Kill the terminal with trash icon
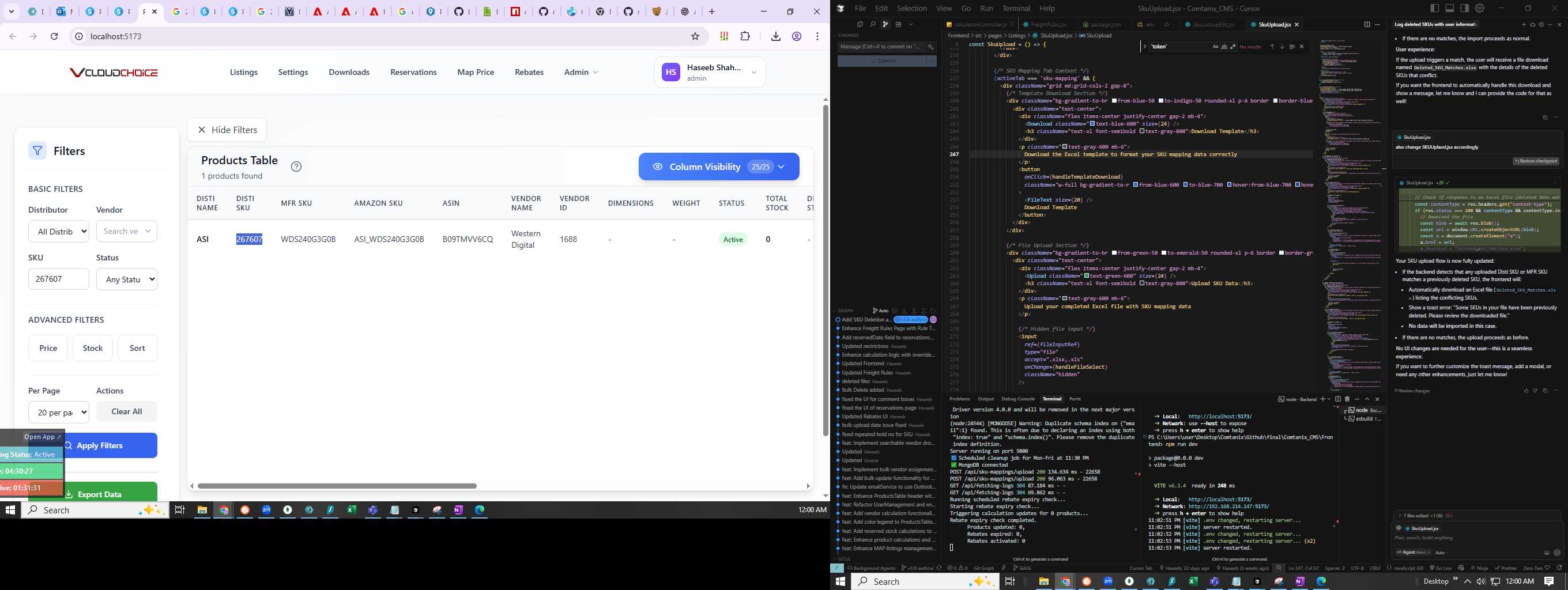 point(1347,399)
